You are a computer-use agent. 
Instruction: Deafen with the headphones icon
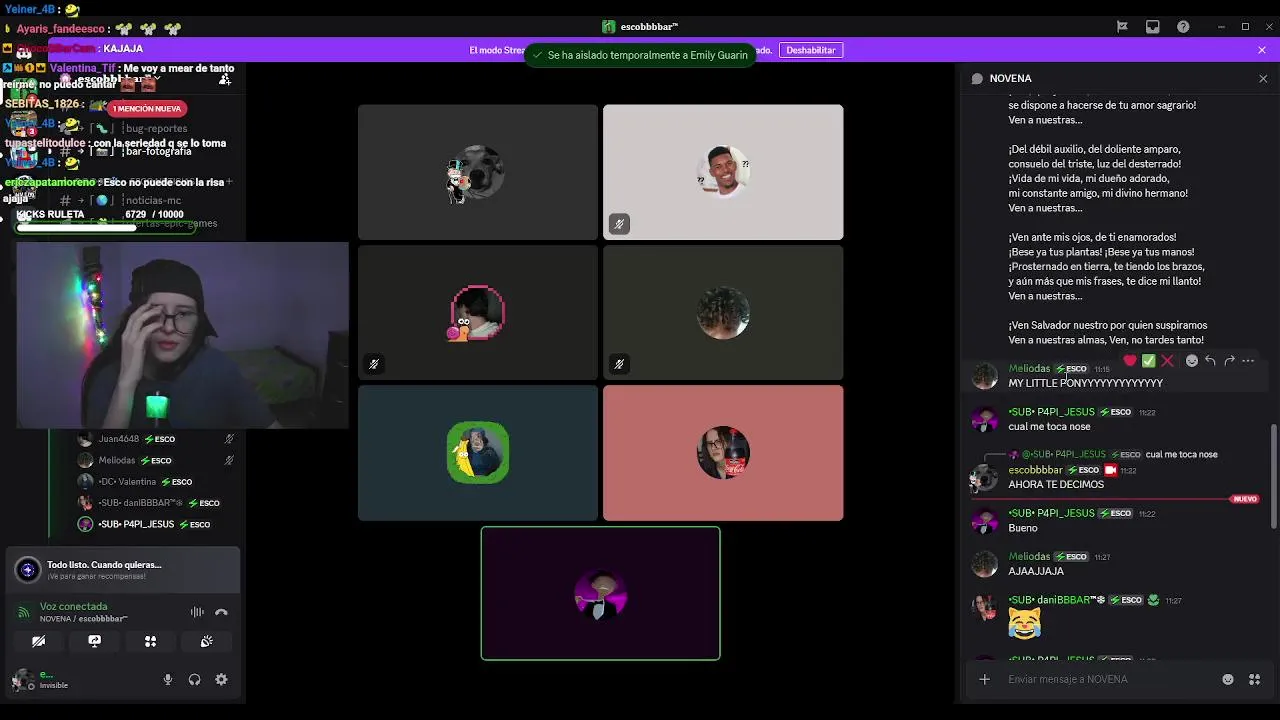[194, 679]
